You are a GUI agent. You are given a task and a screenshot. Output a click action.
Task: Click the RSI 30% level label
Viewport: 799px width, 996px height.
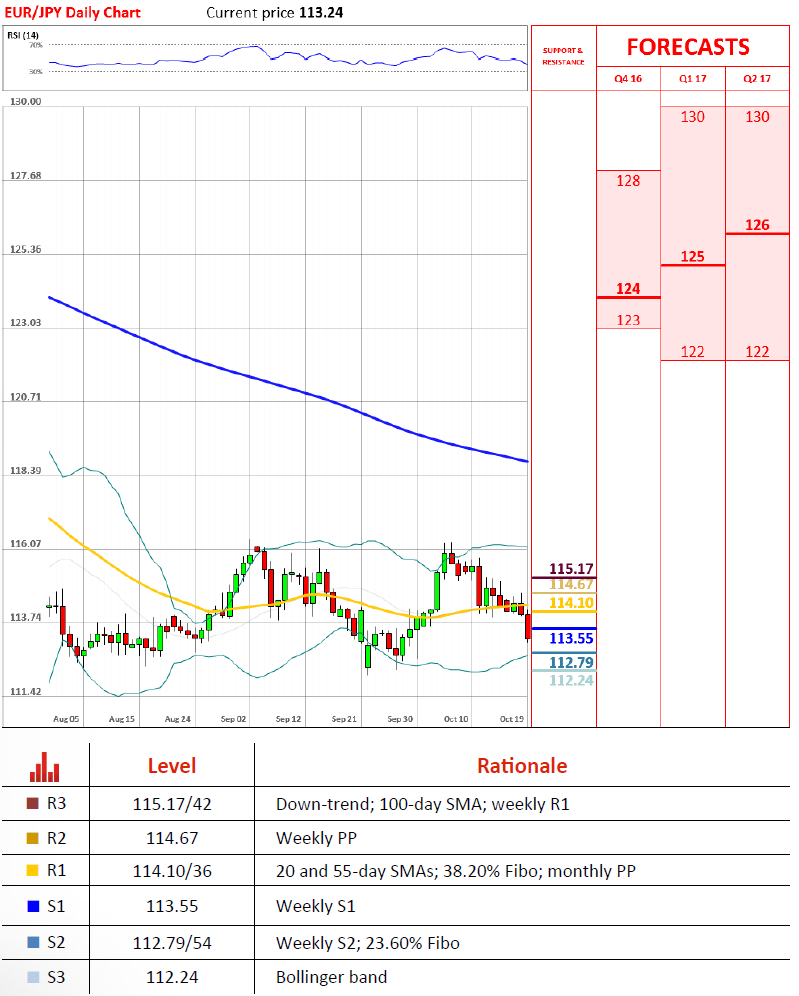click(x=36, y=72)
